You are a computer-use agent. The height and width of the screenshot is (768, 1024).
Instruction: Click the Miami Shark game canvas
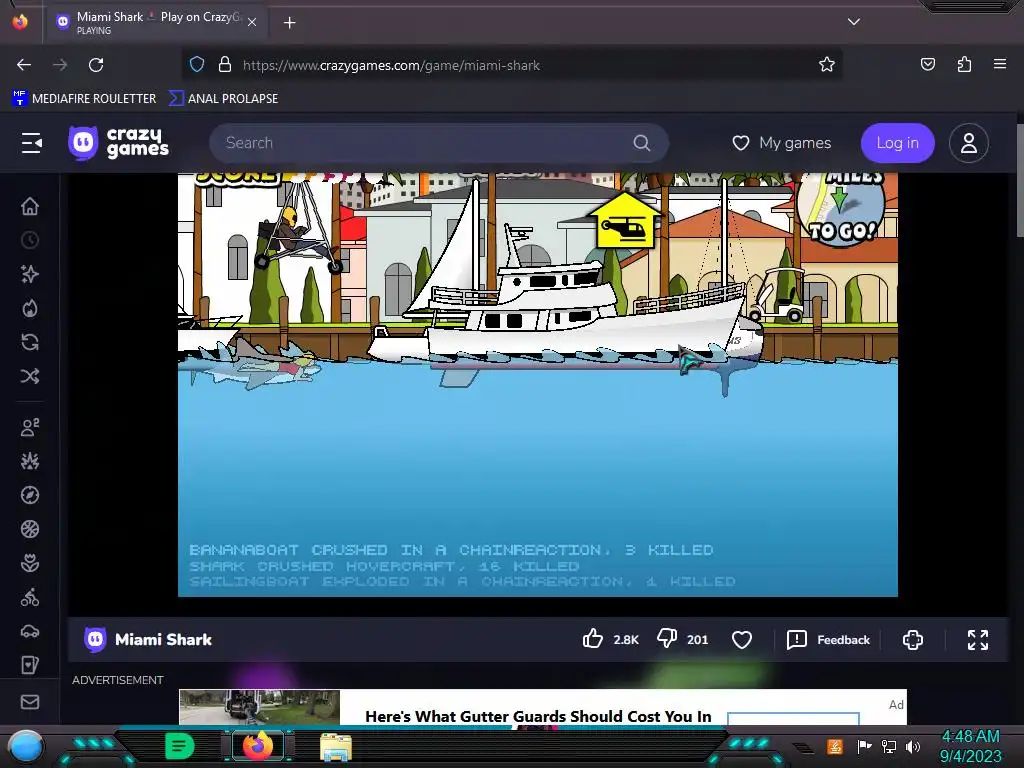(x=537, y=385)
